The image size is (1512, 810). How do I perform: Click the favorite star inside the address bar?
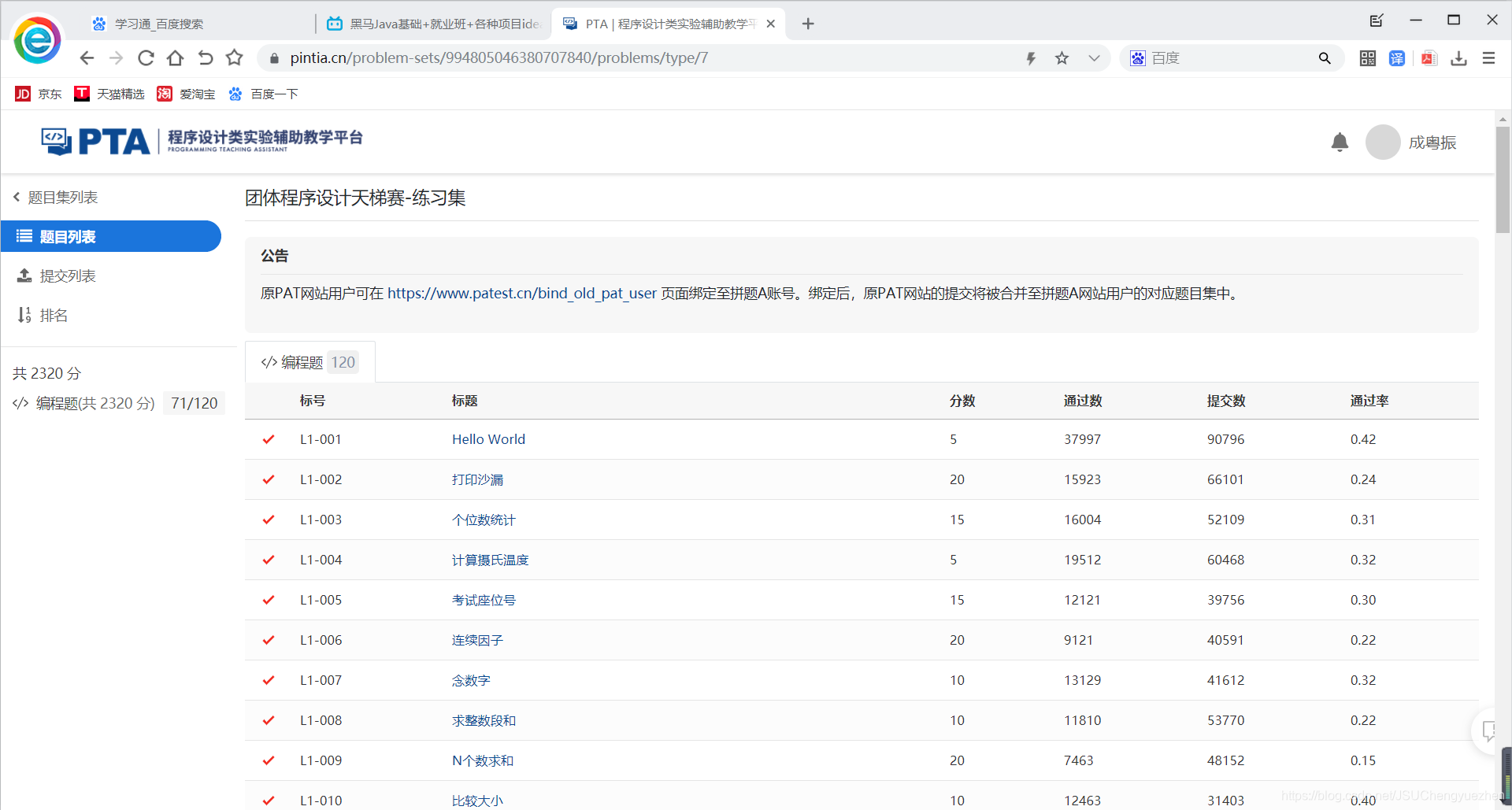pos(1062,58)
